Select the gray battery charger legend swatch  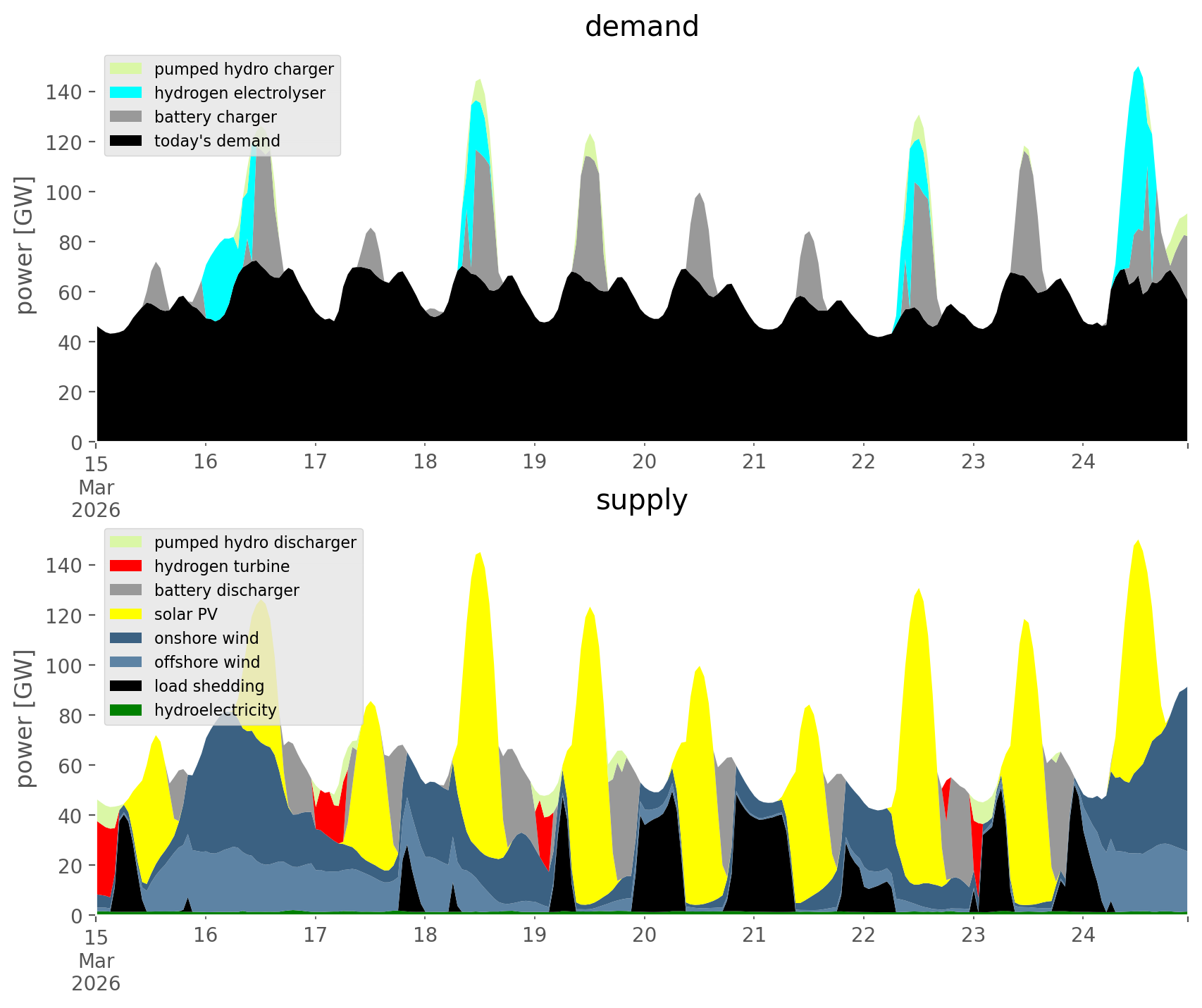(x=126, y=117)
